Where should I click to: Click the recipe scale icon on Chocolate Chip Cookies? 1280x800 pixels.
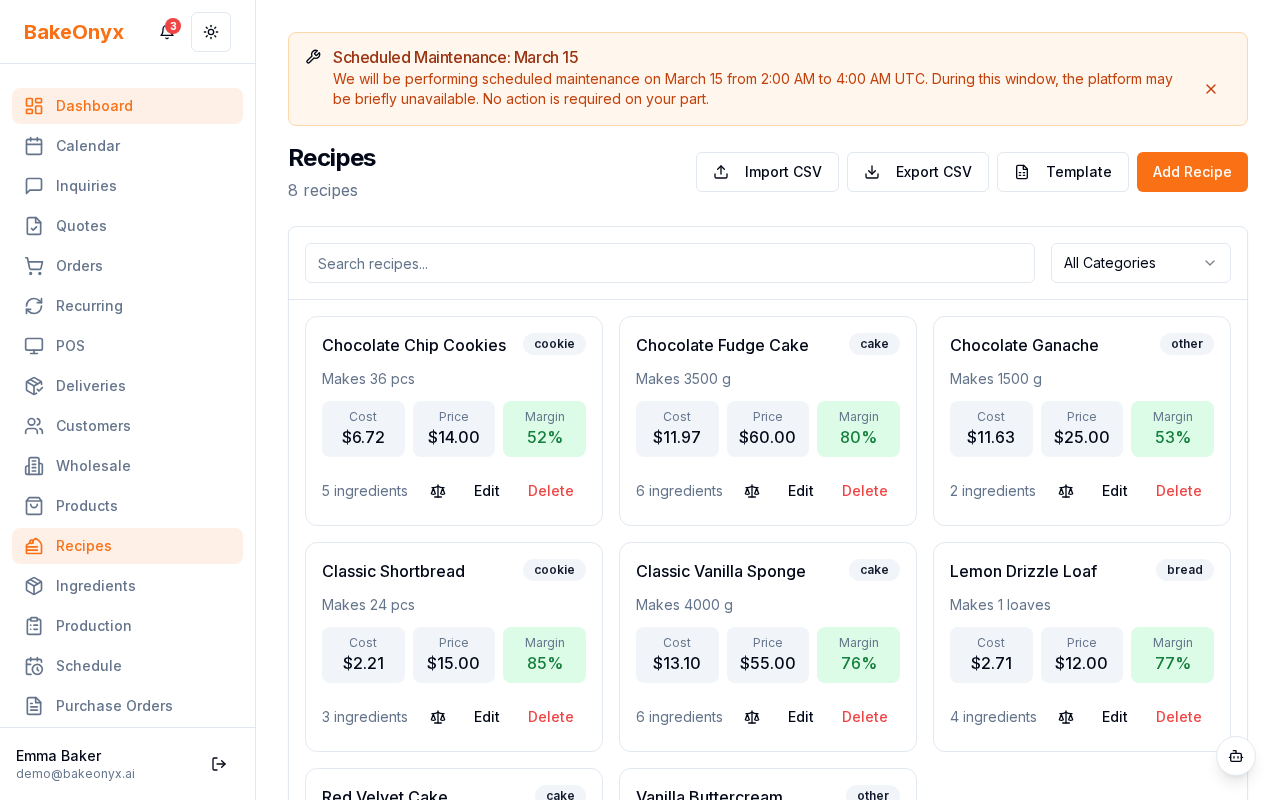click(x=438, y=491)
